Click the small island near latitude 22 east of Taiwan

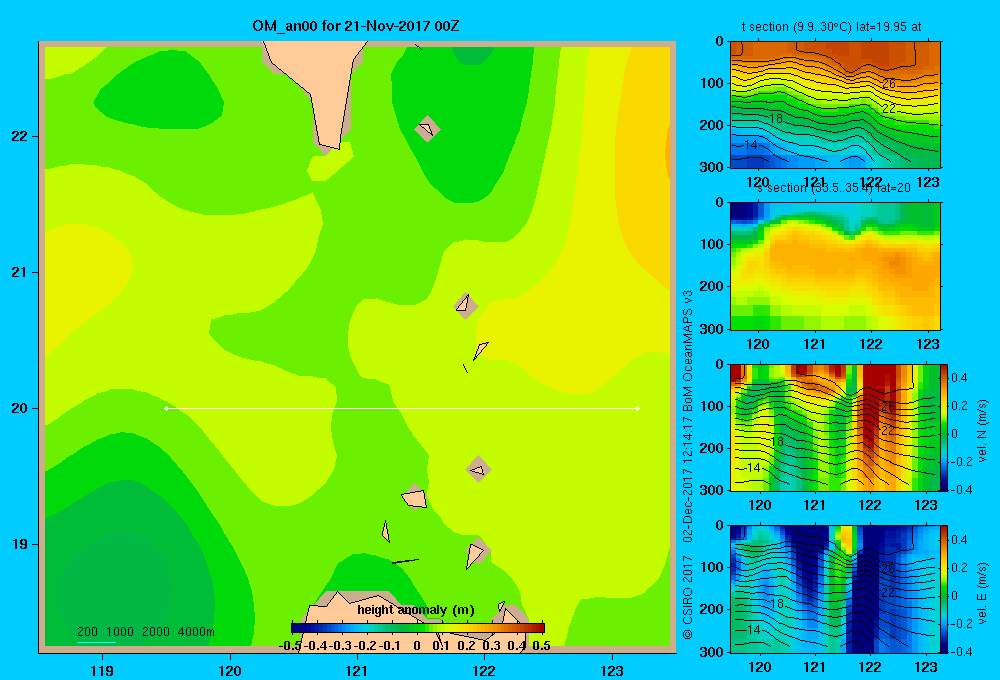pyautogui.click(x=427, y=128)
